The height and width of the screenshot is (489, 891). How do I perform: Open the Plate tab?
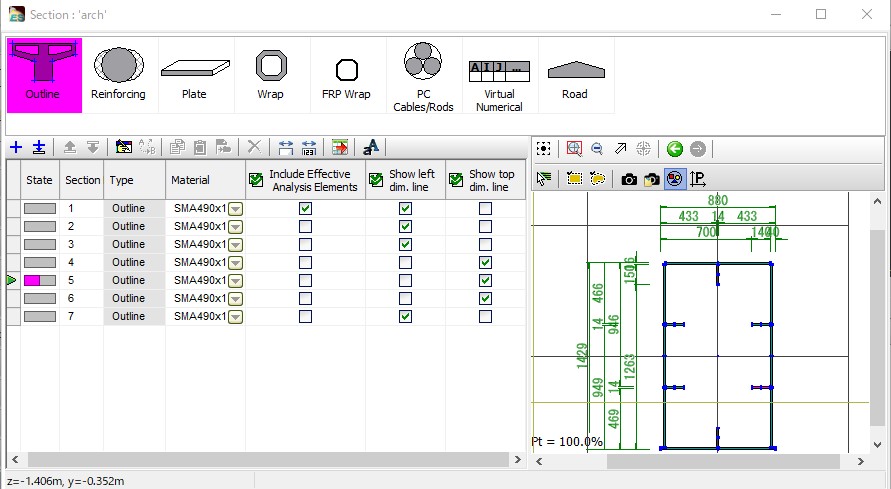[x=194, y=76]
